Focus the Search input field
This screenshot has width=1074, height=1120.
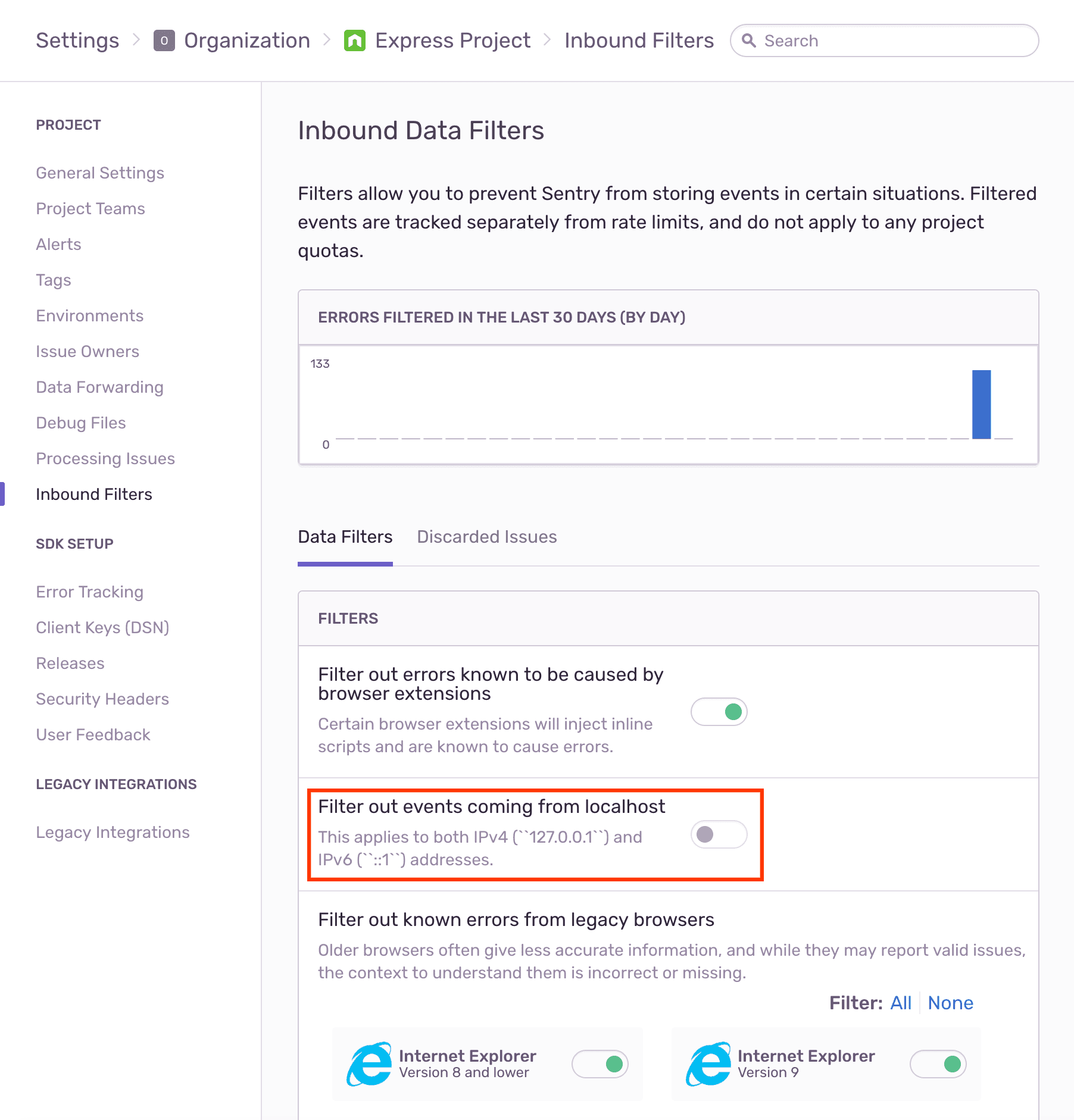tap(893, 40)
